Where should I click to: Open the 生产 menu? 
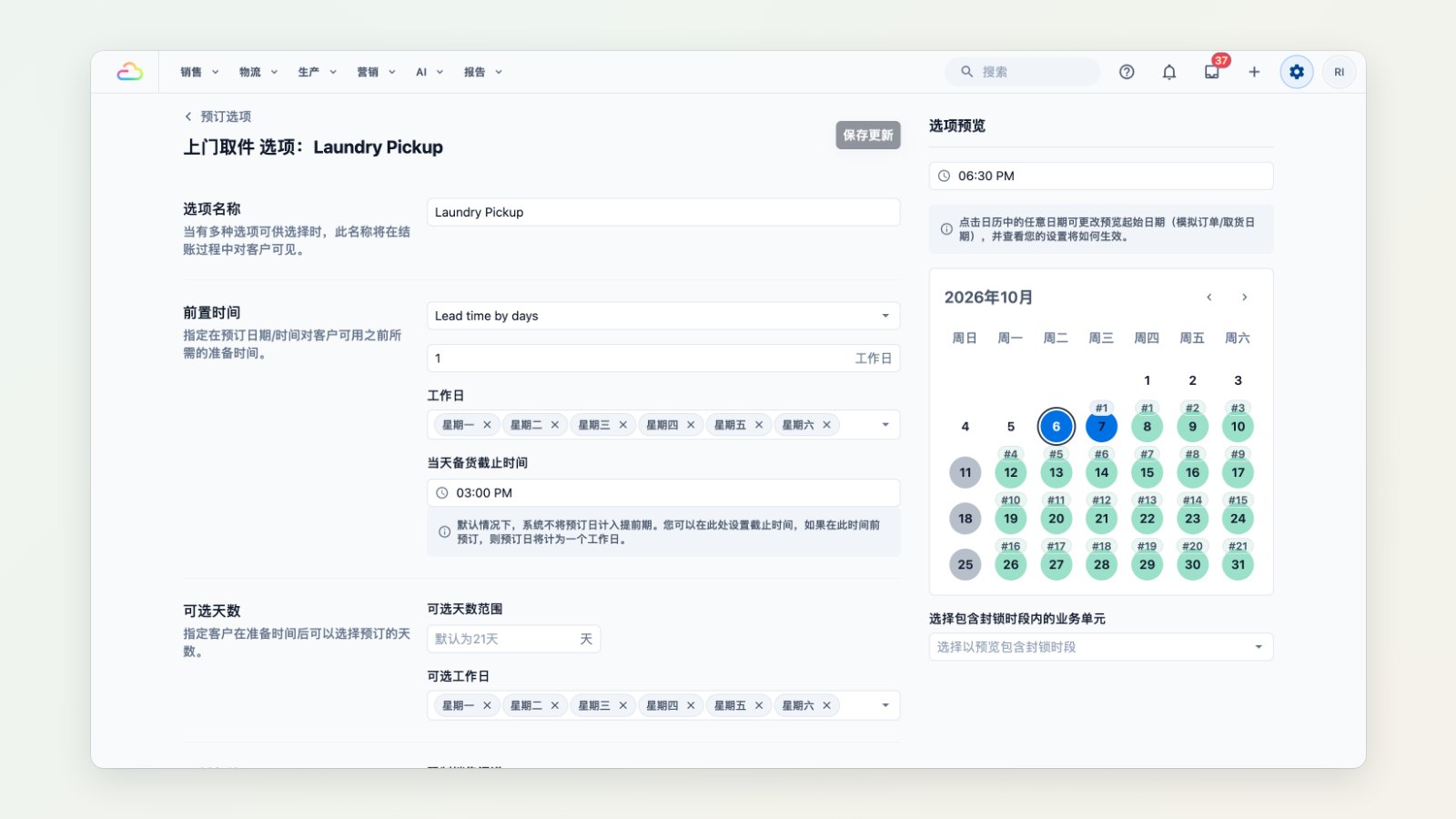click(318, 72)
